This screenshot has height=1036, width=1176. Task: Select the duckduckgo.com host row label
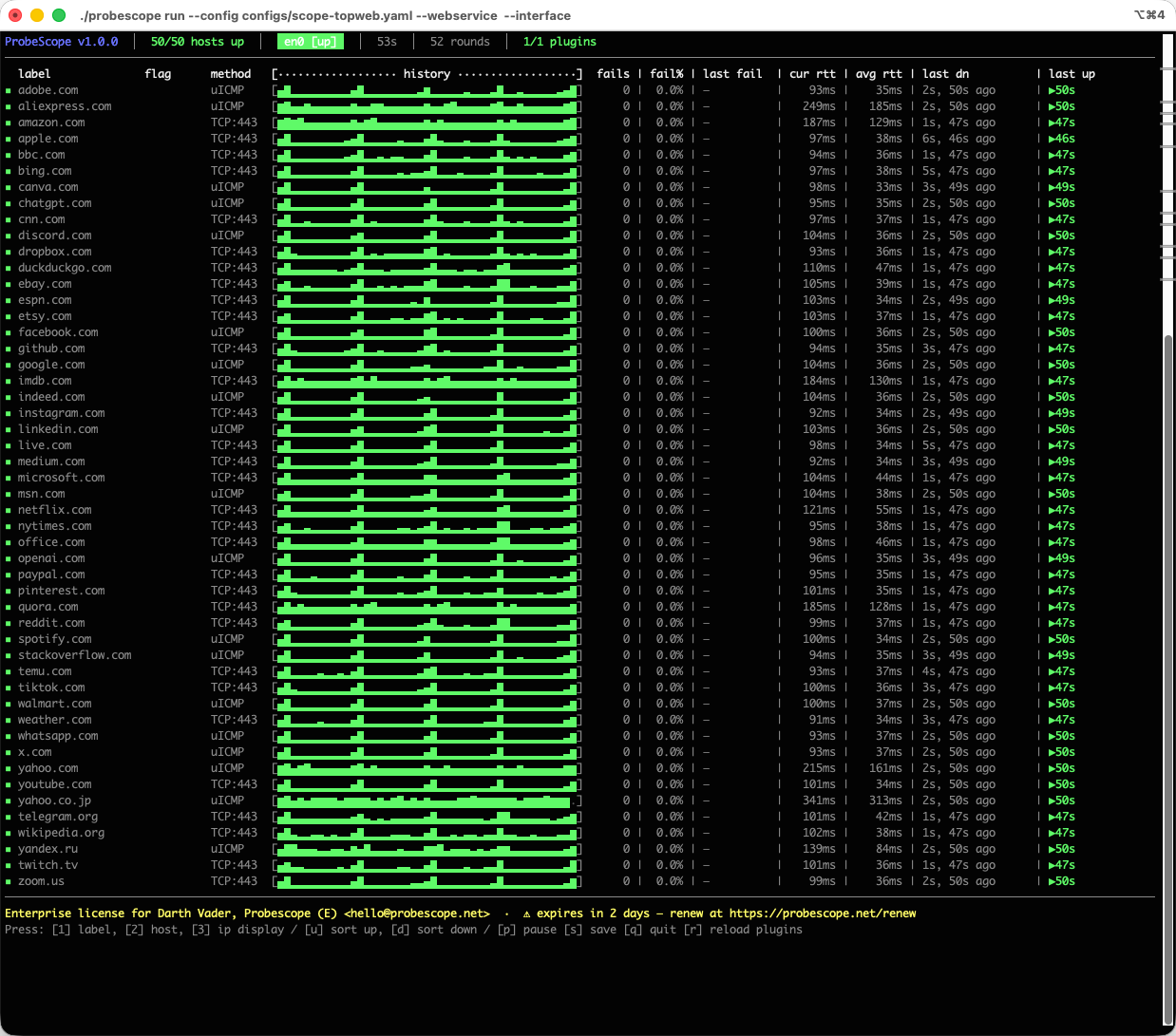point(65,268)
